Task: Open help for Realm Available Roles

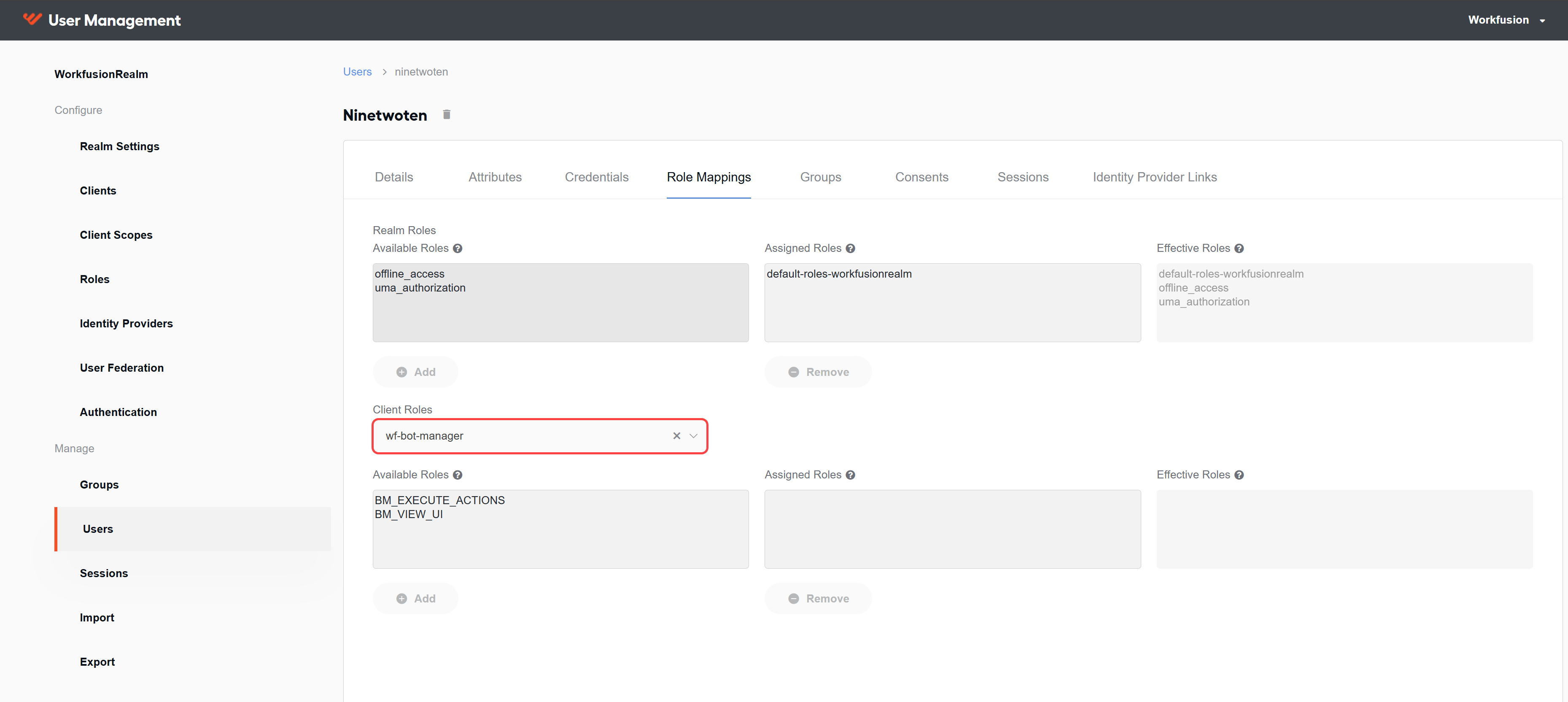Action: [458, 248]
